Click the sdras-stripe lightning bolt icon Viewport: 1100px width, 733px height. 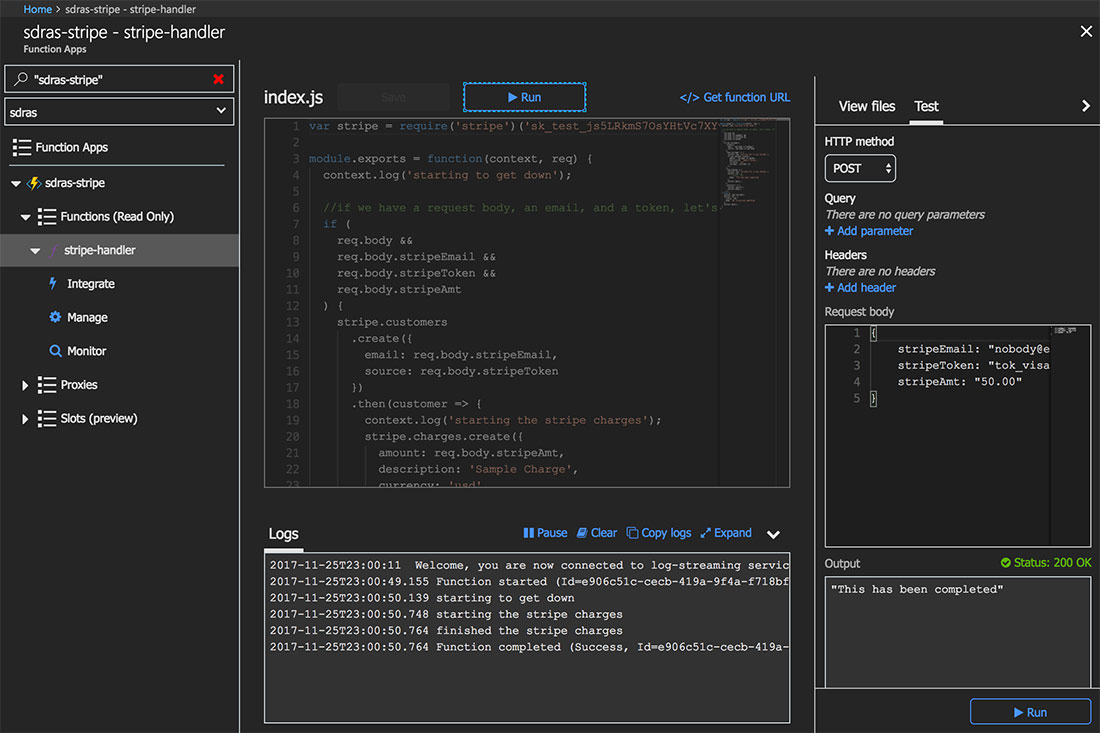pyautogui.click(x=34, y=183)
